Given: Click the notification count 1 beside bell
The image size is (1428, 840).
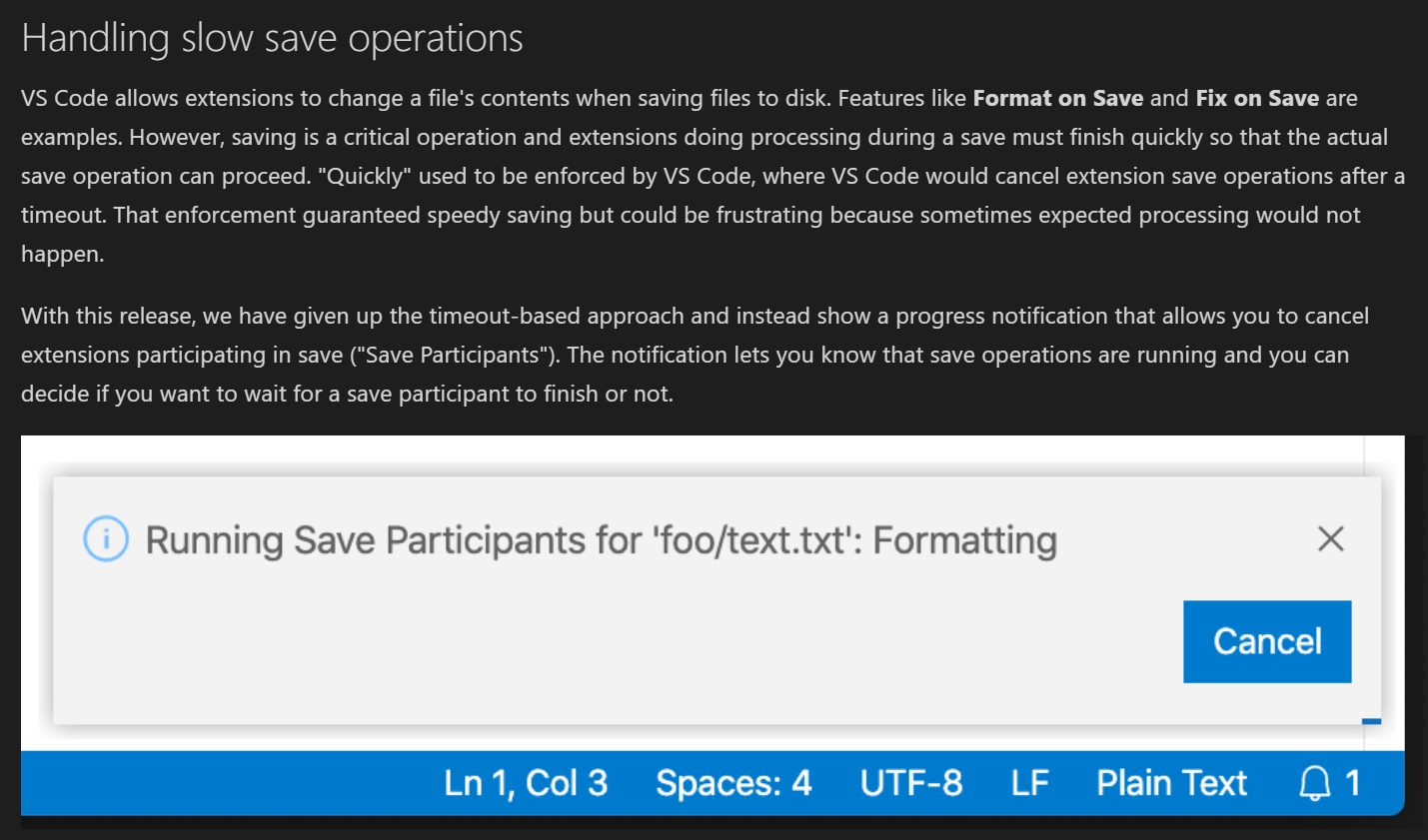Looking at the screenshot, I should click(1352, 783).
